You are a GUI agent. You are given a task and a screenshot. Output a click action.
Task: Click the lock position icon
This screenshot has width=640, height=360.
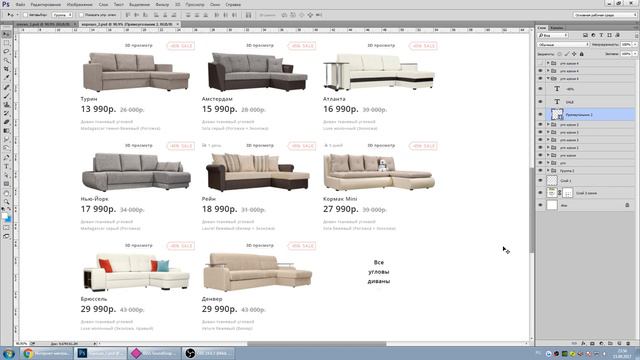574,54
